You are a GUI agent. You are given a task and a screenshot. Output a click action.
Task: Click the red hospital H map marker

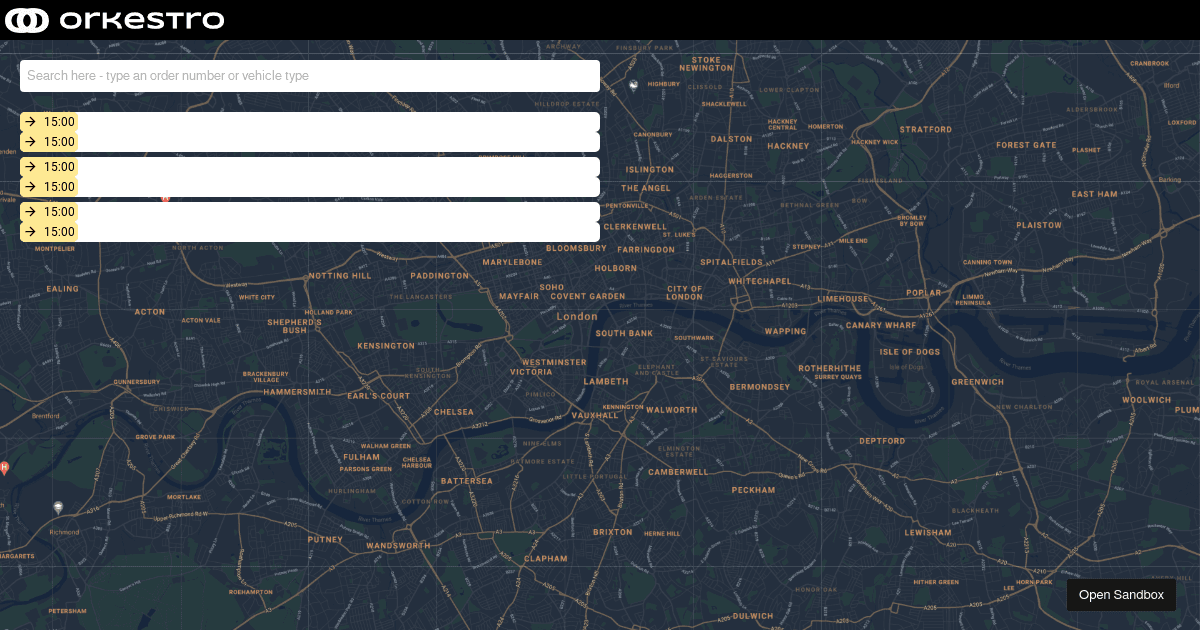[5, 467]
